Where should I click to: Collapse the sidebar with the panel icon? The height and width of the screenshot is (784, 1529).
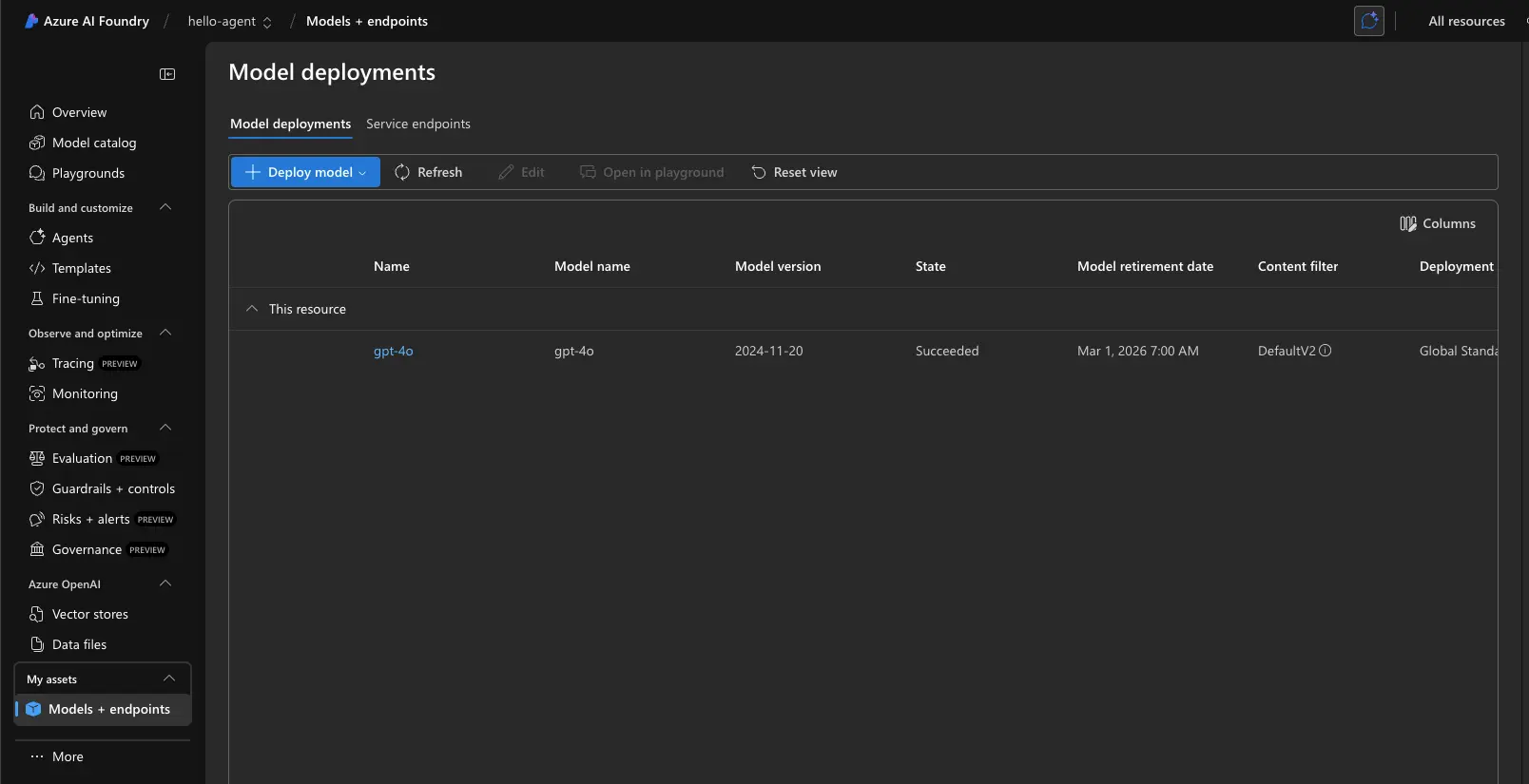[167, 74]
